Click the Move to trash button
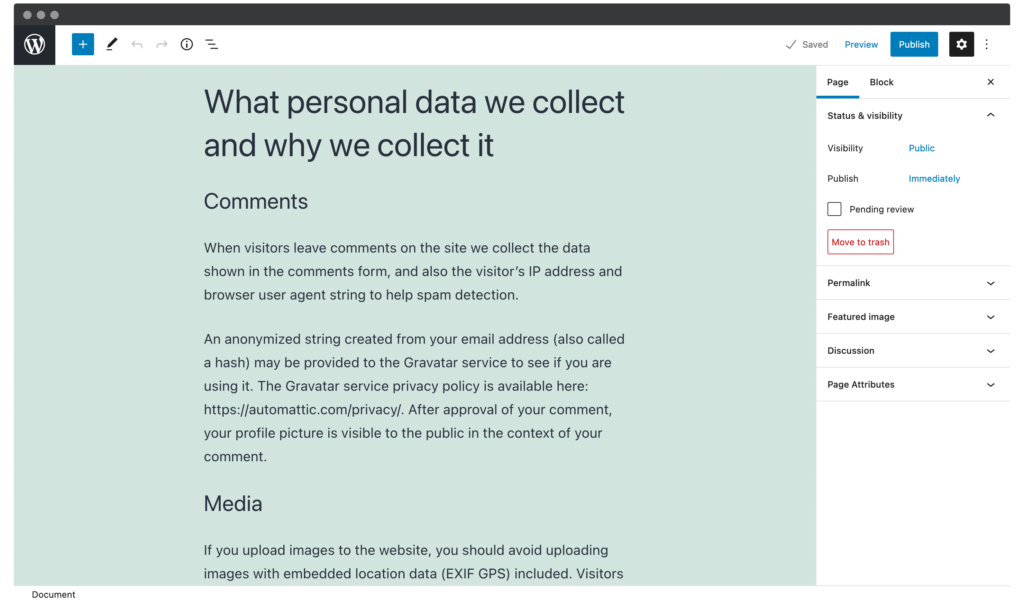 click(x=860, y=242)
